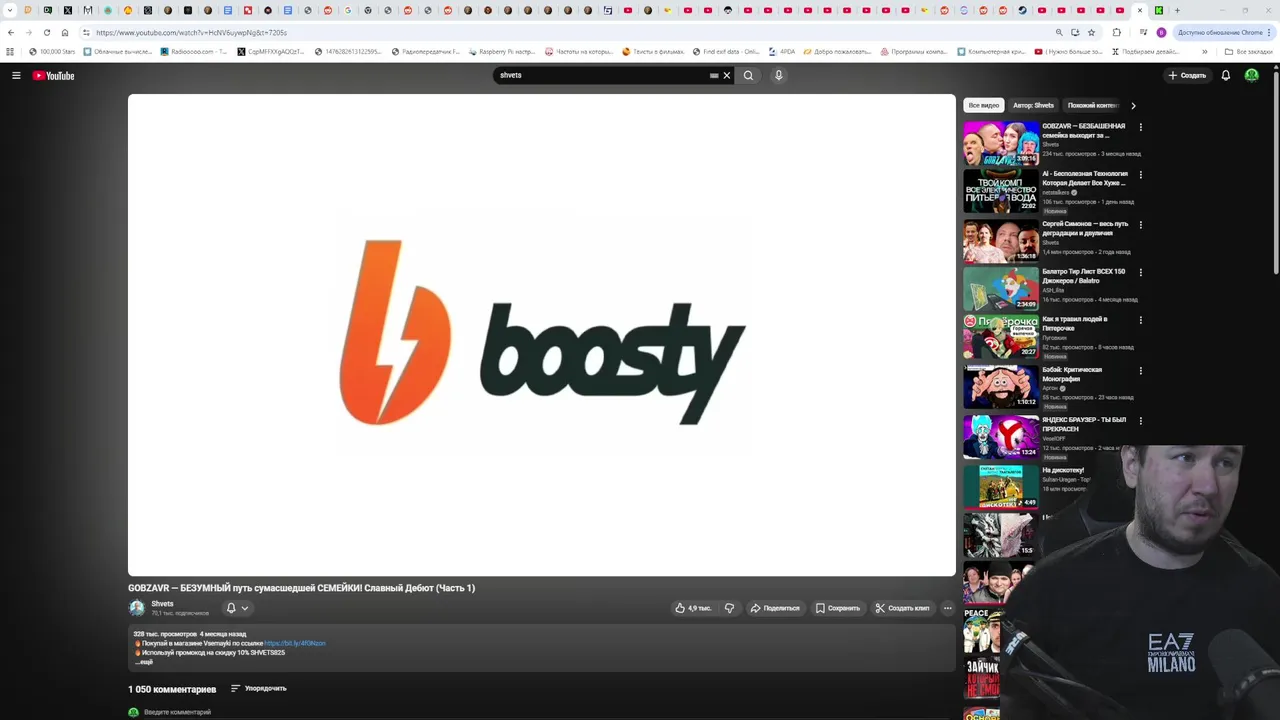Dislike the video with thumbs down

[x=729, y=608]
